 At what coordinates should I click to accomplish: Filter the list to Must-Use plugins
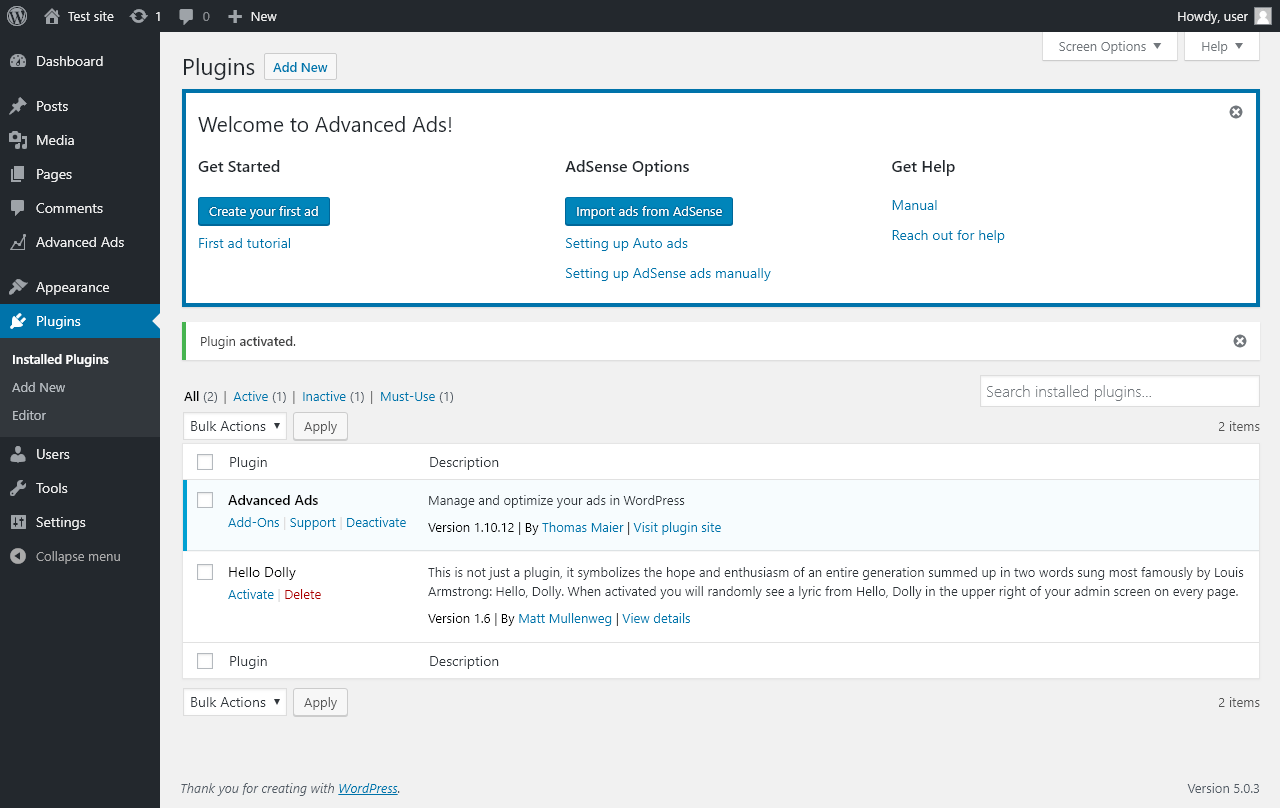pyautogui.click(x=407, y=396)
